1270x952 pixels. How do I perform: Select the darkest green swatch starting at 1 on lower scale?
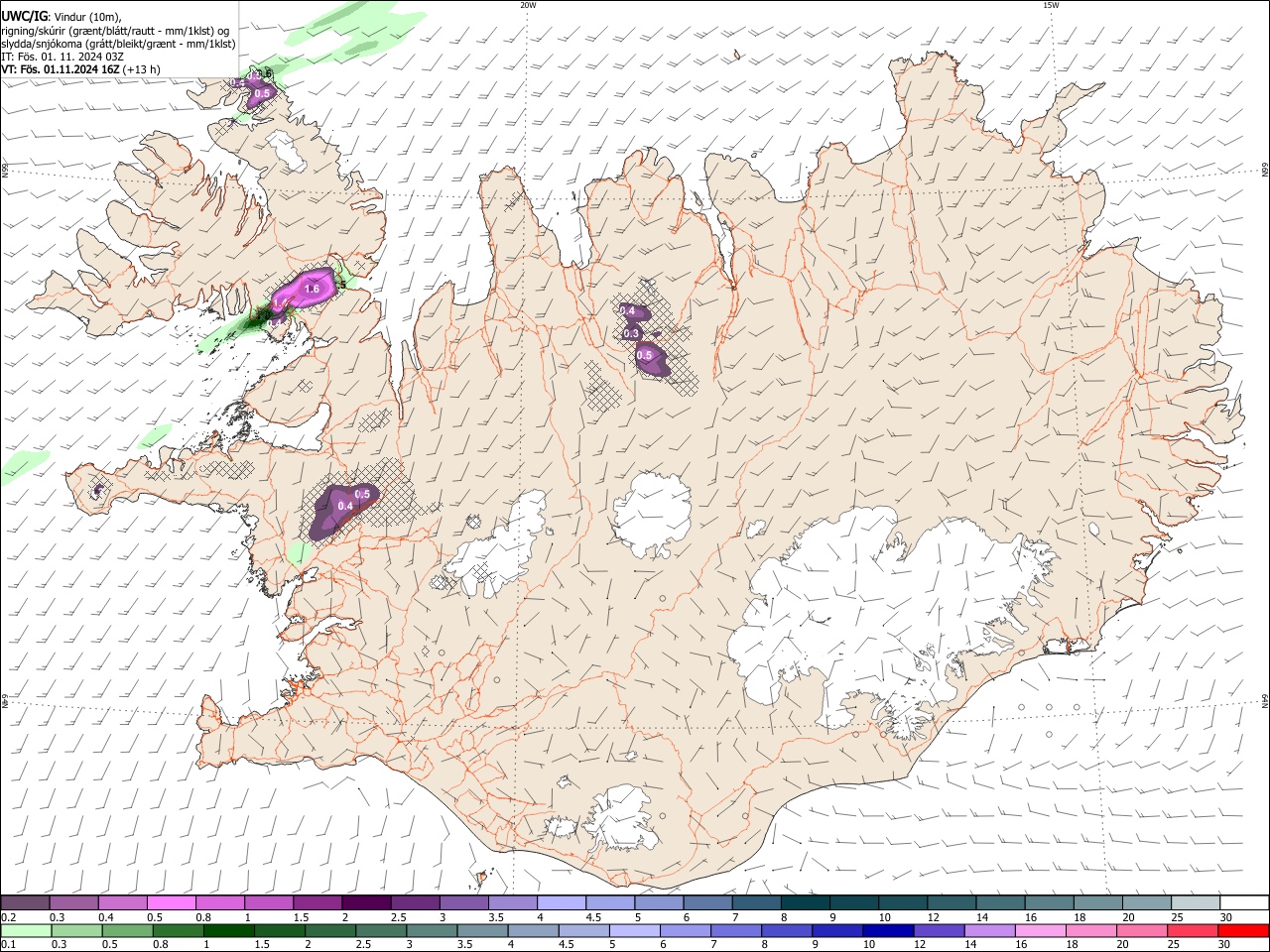click(229, 931)
